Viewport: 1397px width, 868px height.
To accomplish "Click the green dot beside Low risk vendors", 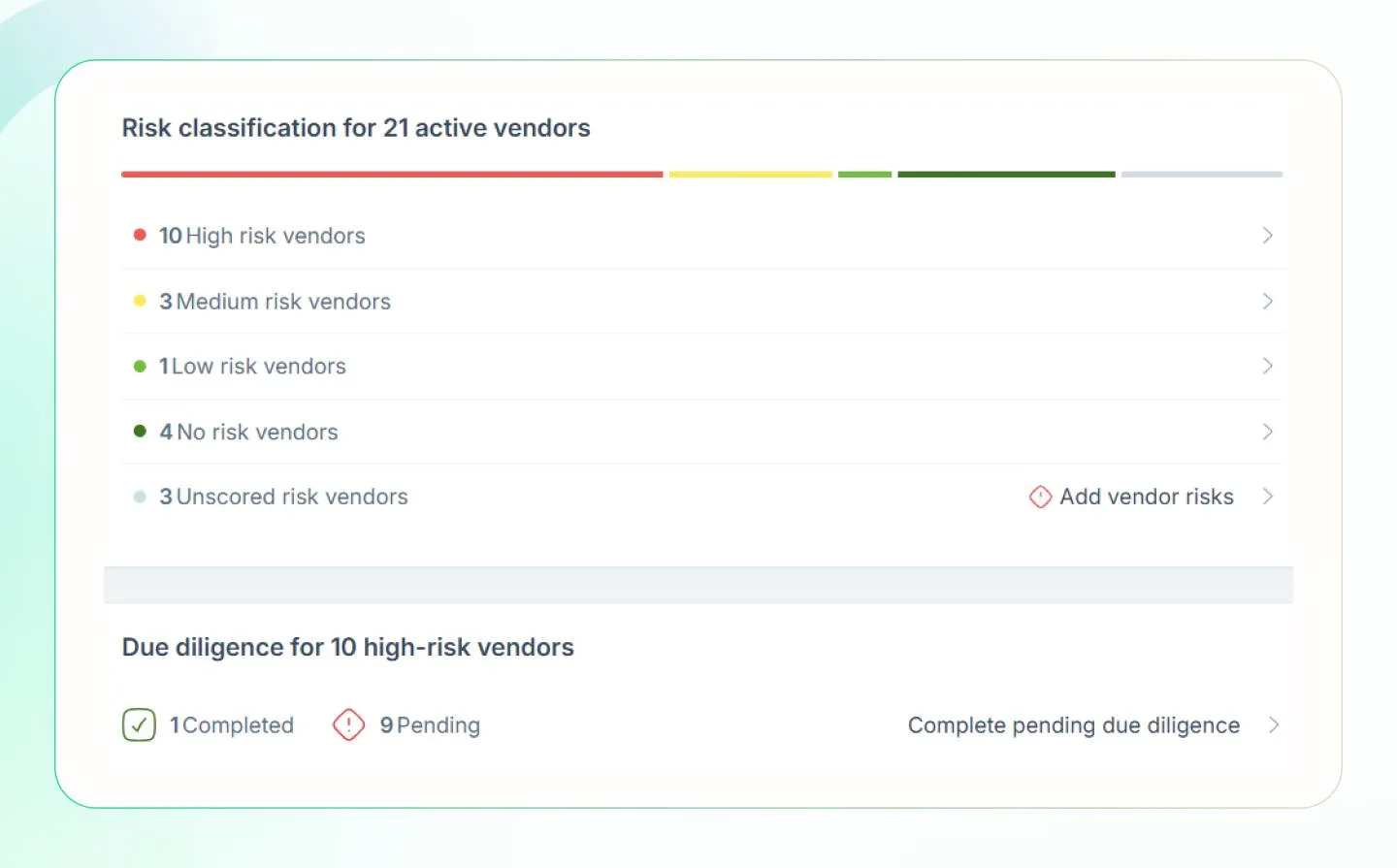I will 141,366.
